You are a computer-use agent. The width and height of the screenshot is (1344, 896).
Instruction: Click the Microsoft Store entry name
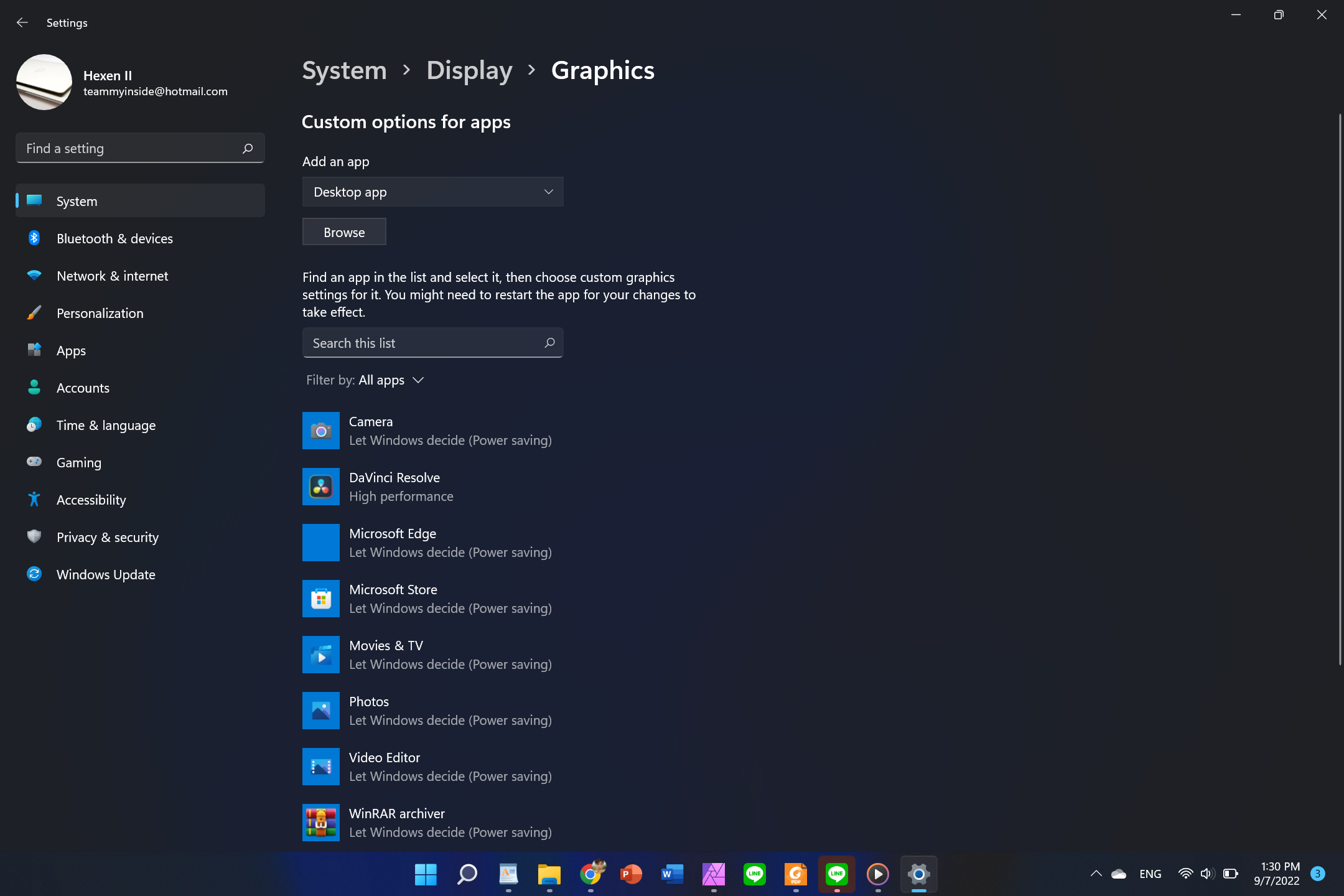[393, 589]
